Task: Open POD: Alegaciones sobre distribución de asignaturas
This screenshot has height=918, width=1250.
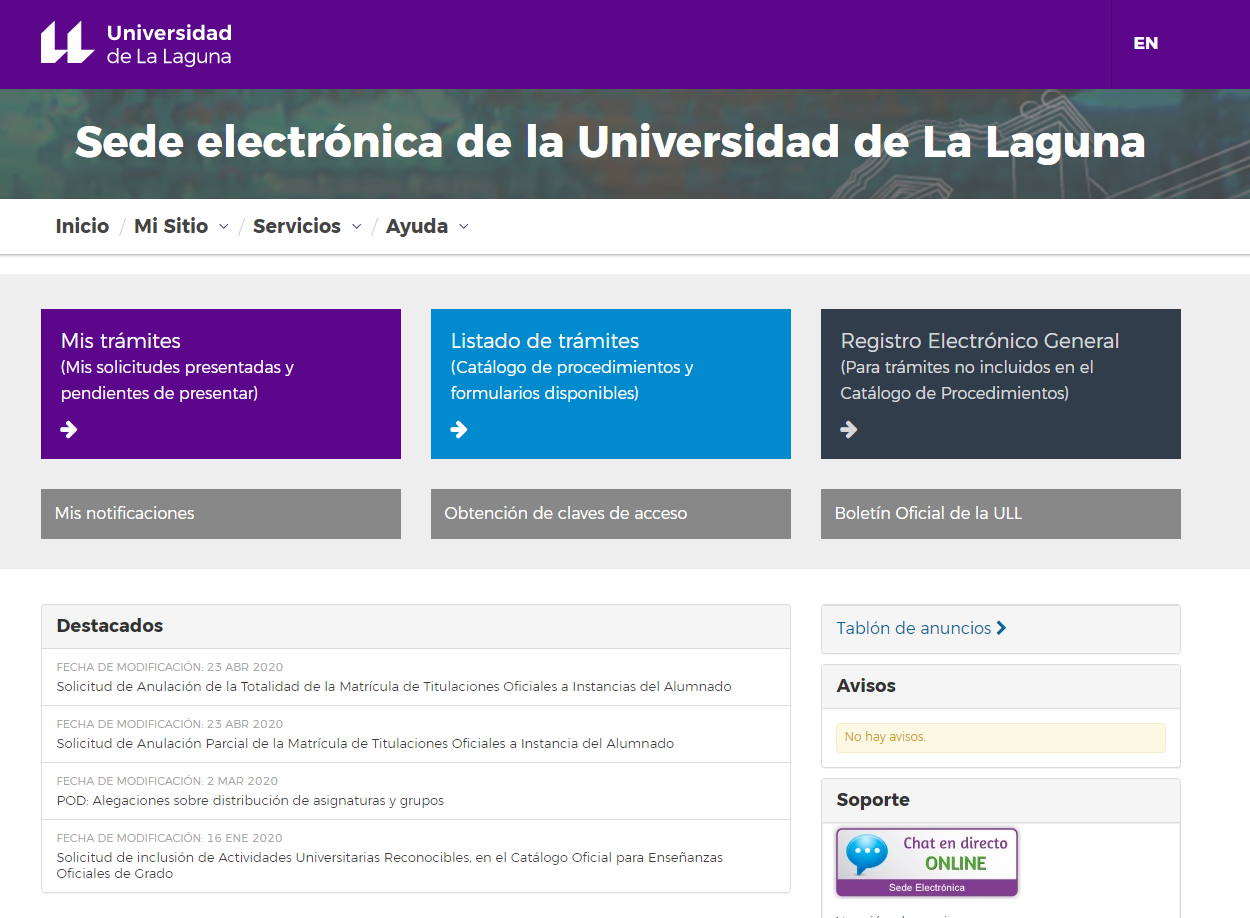Action: [250, 801]
